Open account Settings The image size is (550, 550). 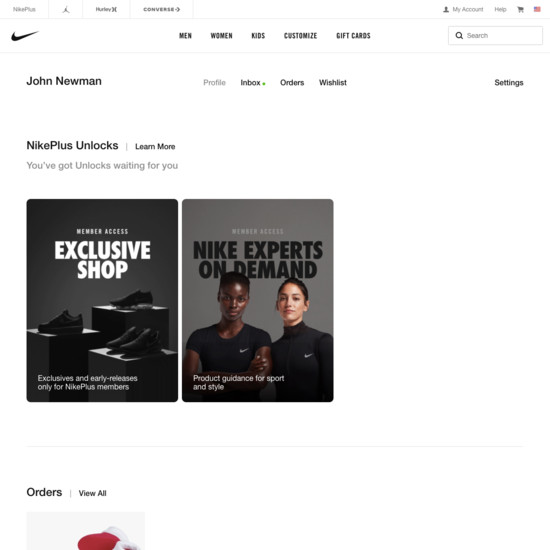509,83
